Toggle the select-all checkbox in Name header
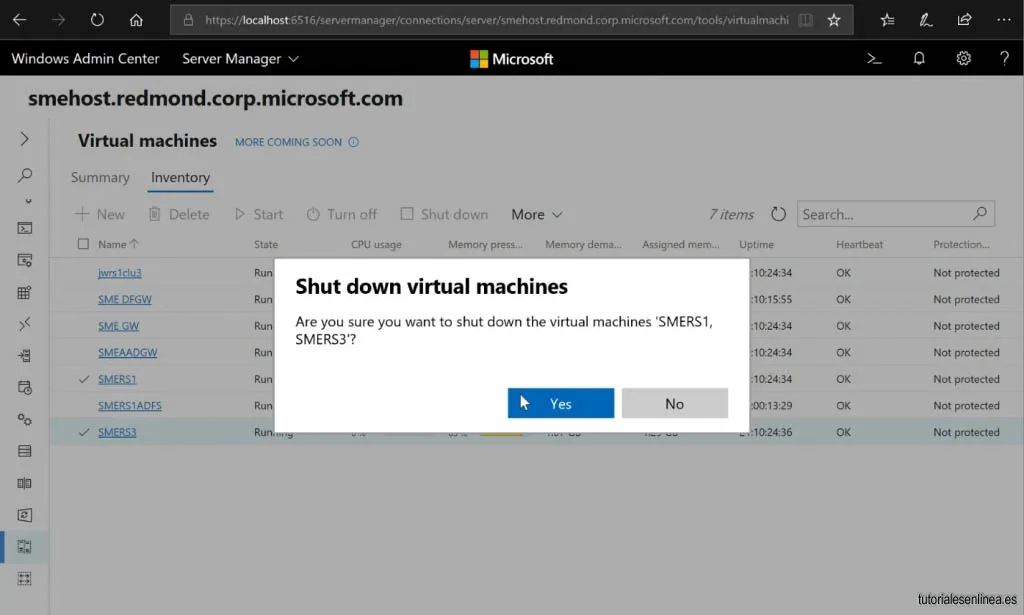The width and height of the screenshot is (1024, 615). click(83, 244)
